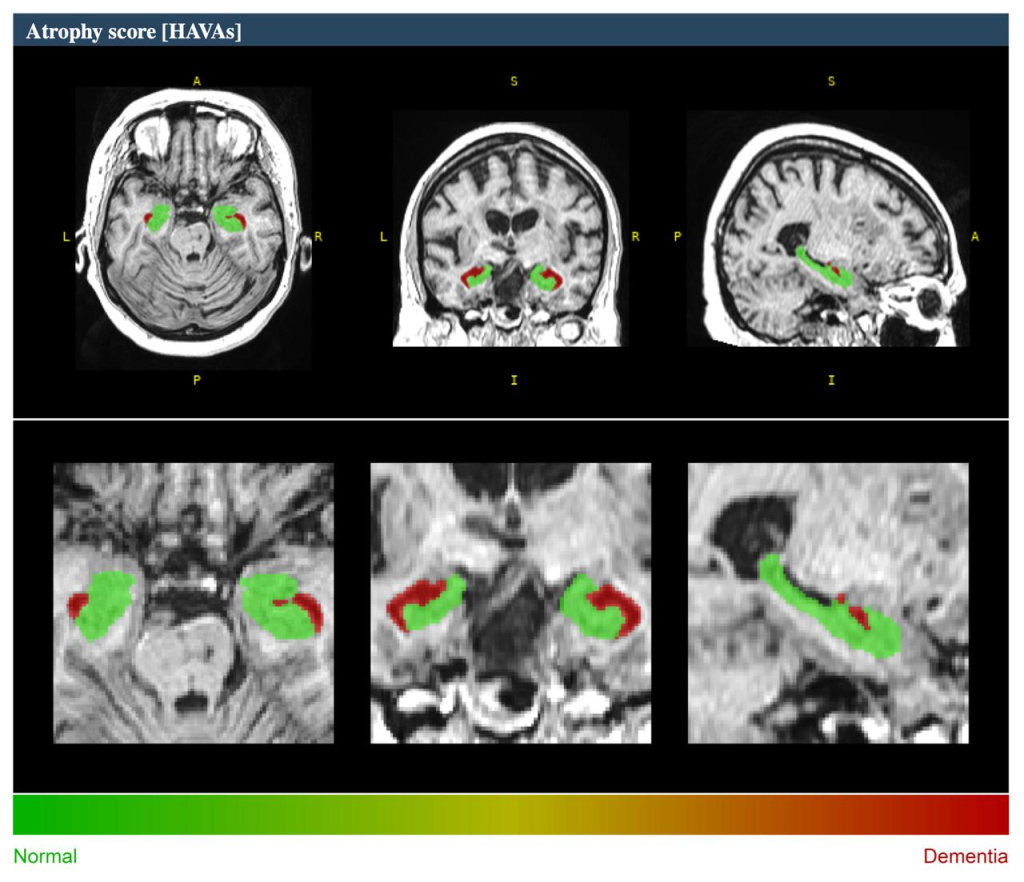This screenshot has width=1024, height=882.
Task: Select the full coronal brain MRI slice
Action: tap(510, 228)
